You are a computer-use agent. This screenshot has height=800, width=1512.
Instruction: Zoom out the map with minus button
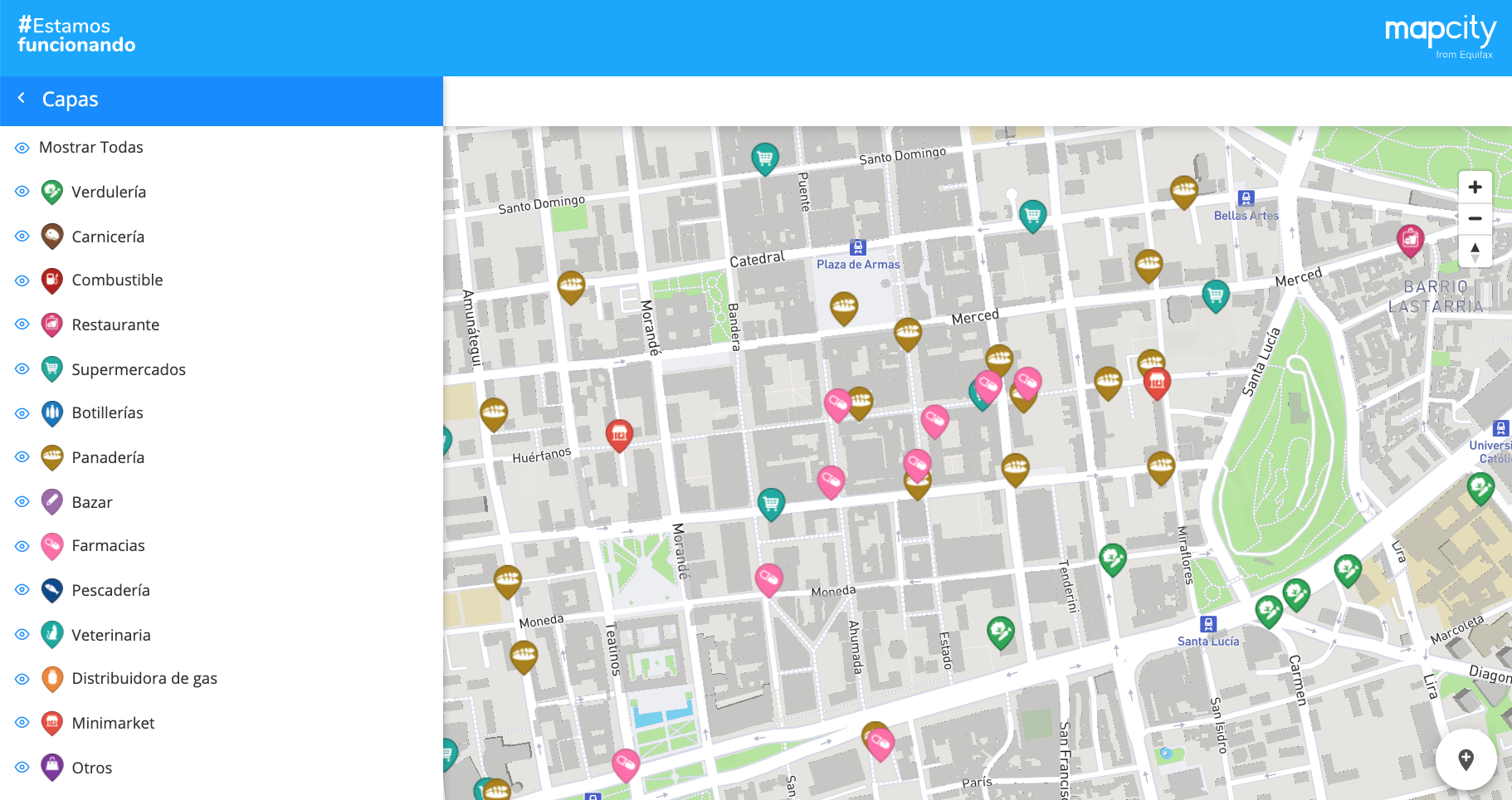pyautogui.click(x=1475, y=219)
